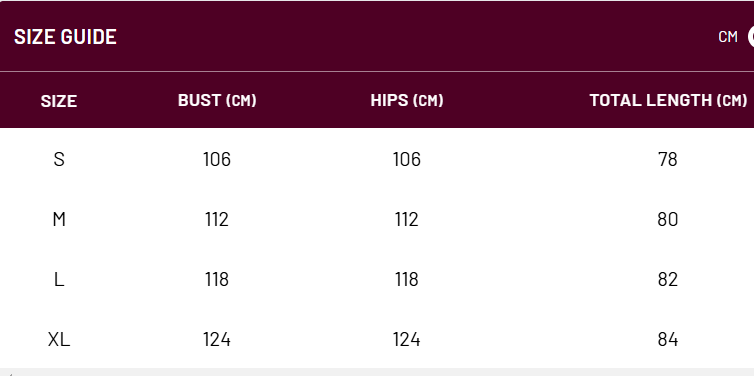Click the horizontal scrollbar track
The width and height of the screenshot is (754, 376).
click(x=377, y=372)
